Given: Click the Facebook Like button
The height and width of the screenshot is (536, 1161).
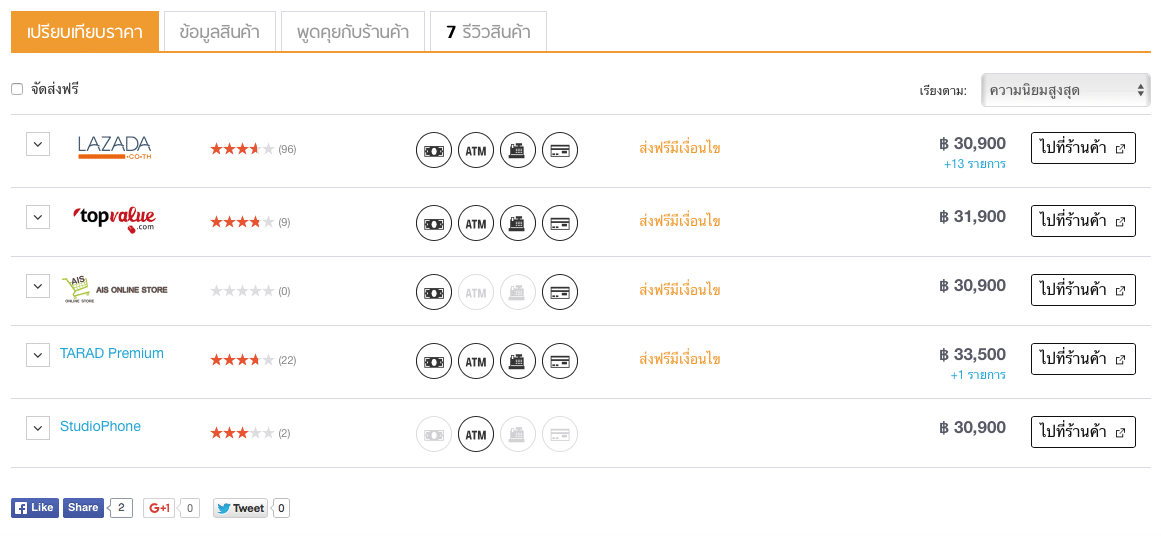Looking at the screenshot, I should (35, 508).
